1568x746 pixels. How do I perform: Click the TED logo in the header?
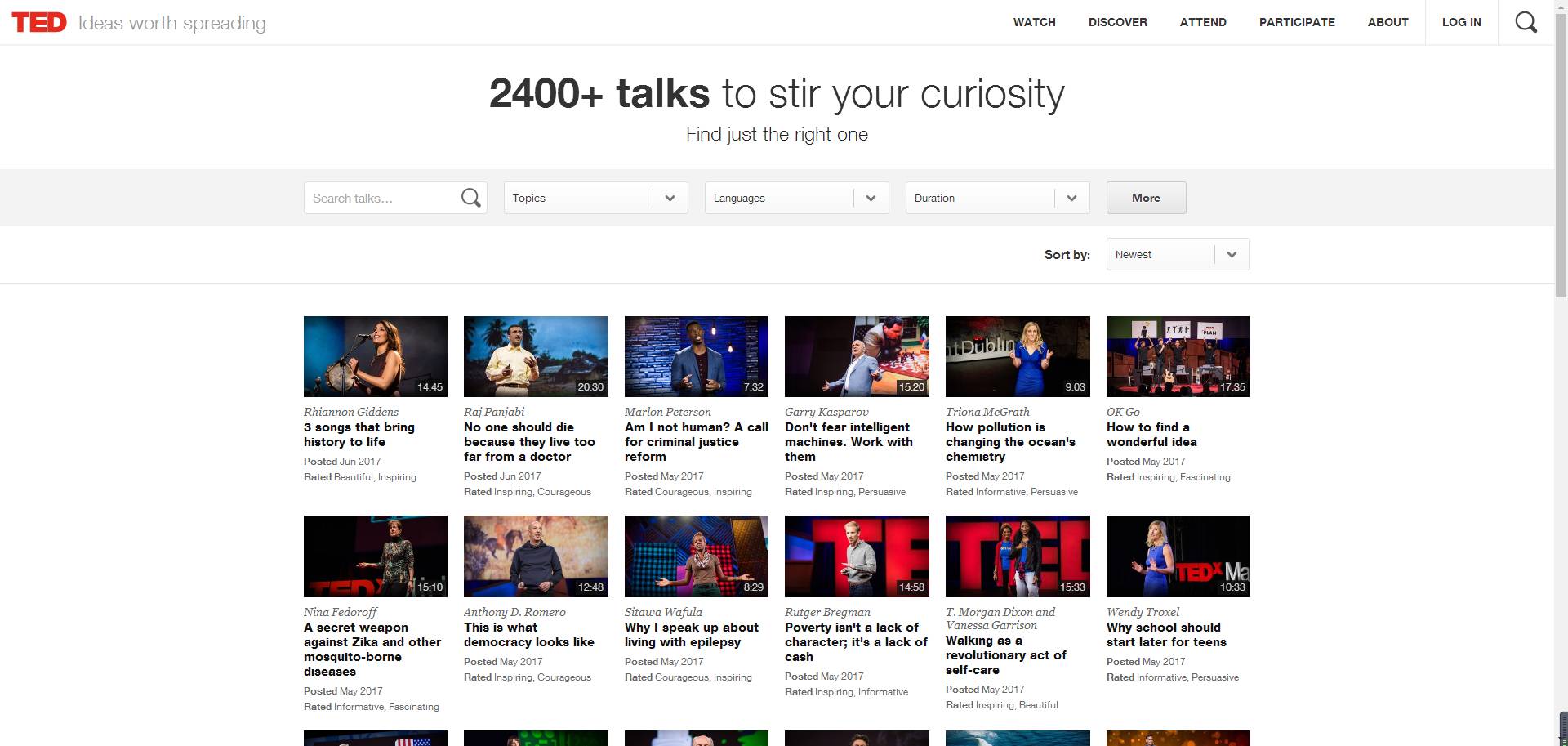(39, 22)
